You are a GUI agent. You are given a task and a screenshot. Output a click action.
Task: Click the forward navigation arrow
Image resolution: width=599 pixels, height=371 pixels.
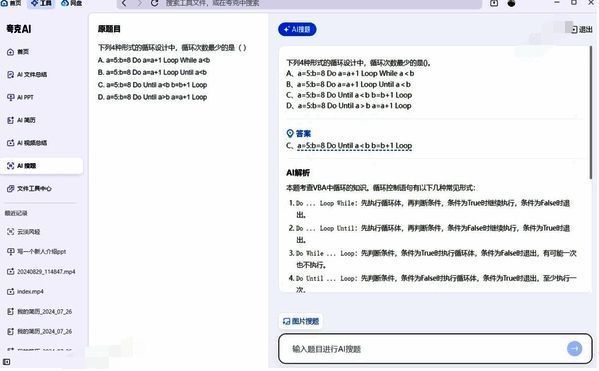[139, 3]
